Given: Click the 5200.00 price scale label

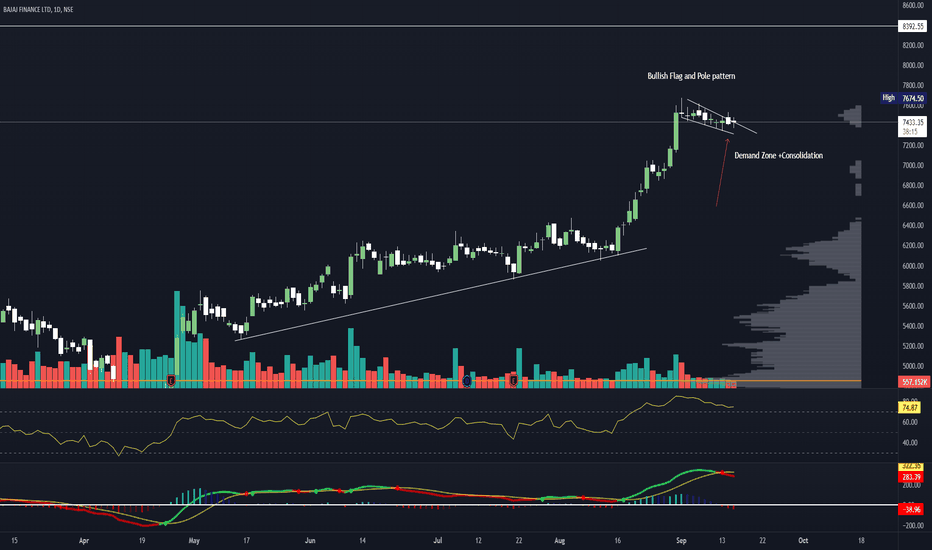Looking at the screenshot, I should [x=913, y=346].
